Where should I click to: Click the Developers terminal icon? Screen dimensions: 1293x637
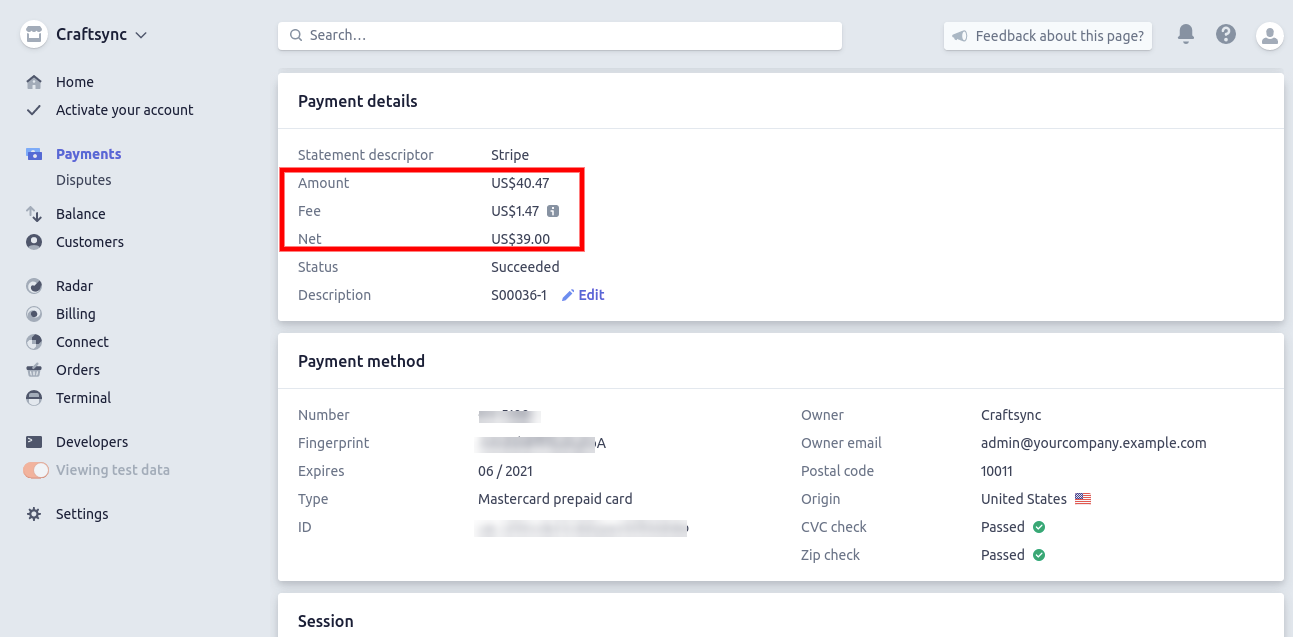(34, 442)
